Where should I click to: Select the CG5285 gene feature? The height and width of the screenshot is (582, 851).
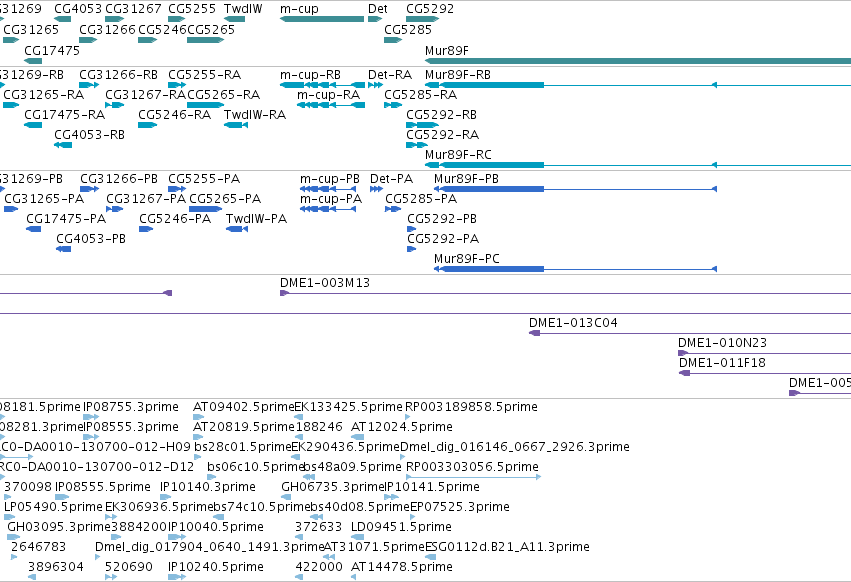[x=393, y=40]
